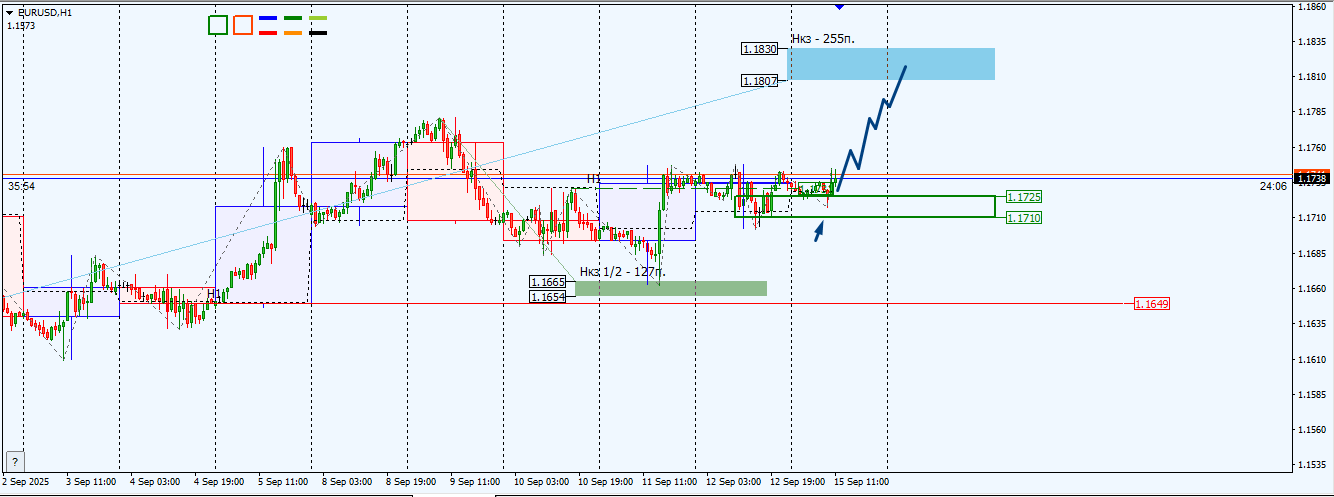1334x497 pixels.
Task: Click the 1.1860 value on price scale
Action: coord(1312,7)
